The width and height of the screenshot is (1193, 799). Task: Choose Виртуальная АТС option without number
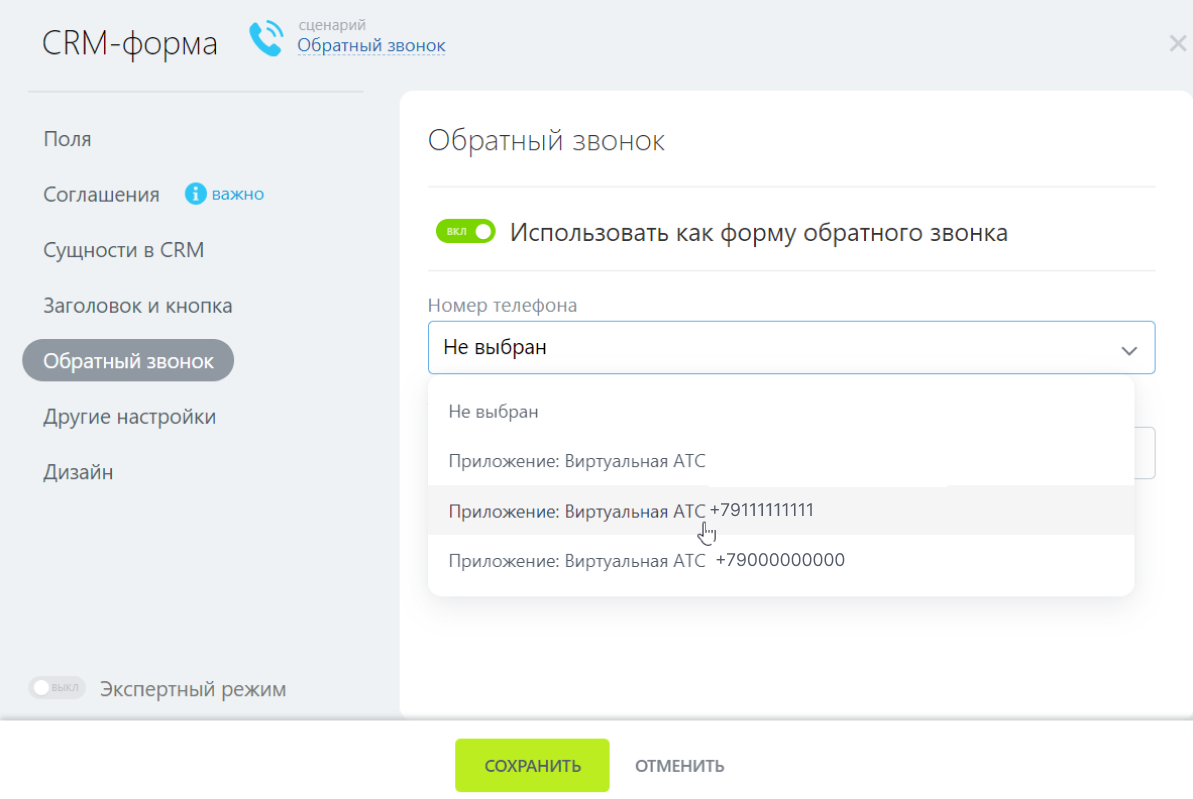click(577, 461)
